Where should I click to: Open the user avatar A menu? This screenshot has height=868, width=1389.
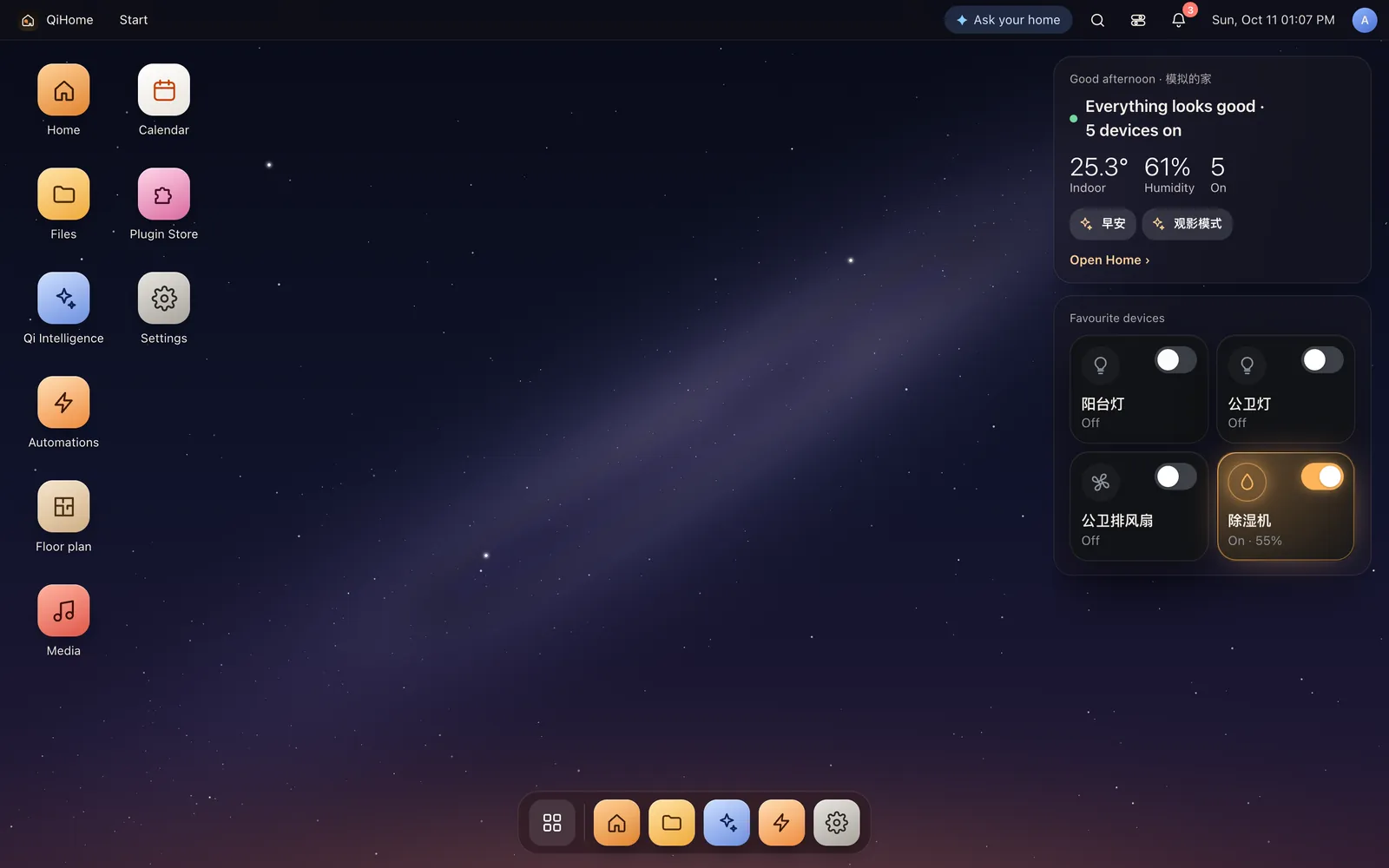click(x=1365, y=20)
